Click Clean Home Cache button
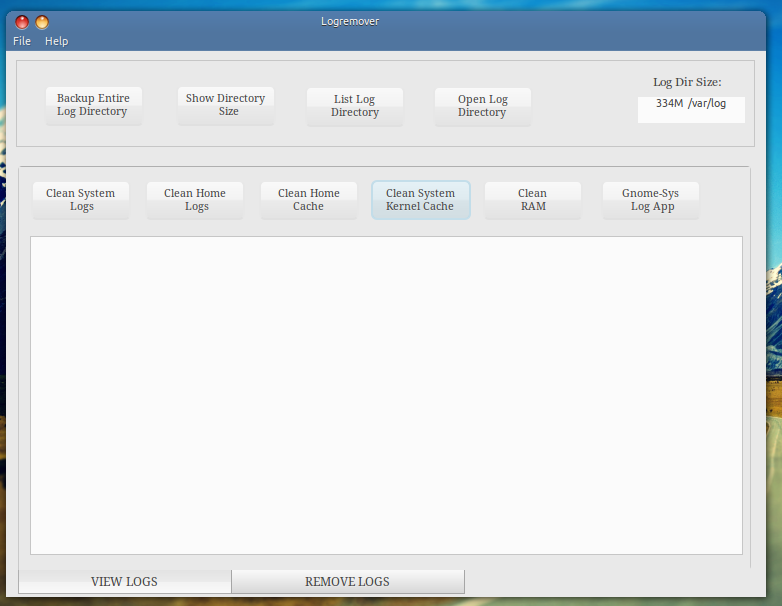The width and height of the screenshot is (782, 606). pyautogui.click(x=309, y=200)
